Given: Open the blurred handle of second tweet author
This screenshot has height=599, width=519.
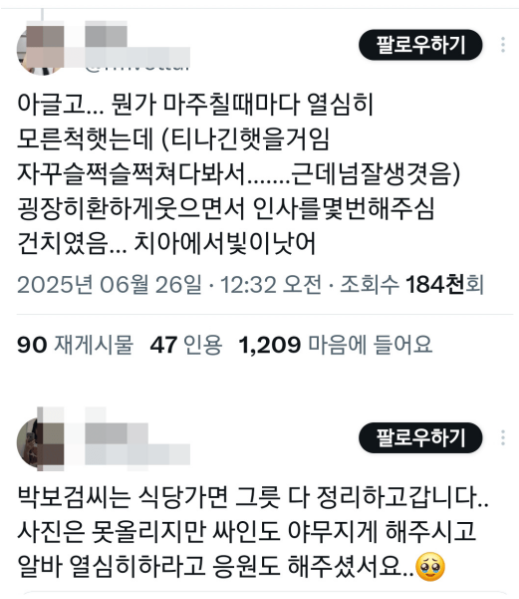Looking at the screenshot, I should pos(137,455).
